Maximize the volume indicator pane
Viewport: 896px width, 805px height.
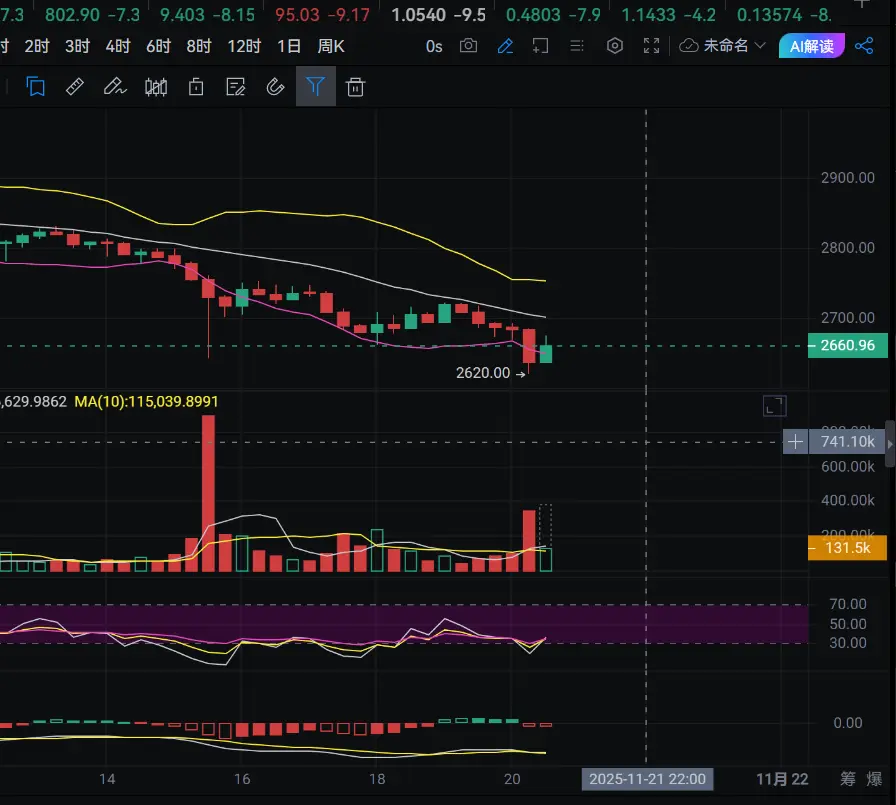point(774,405)
